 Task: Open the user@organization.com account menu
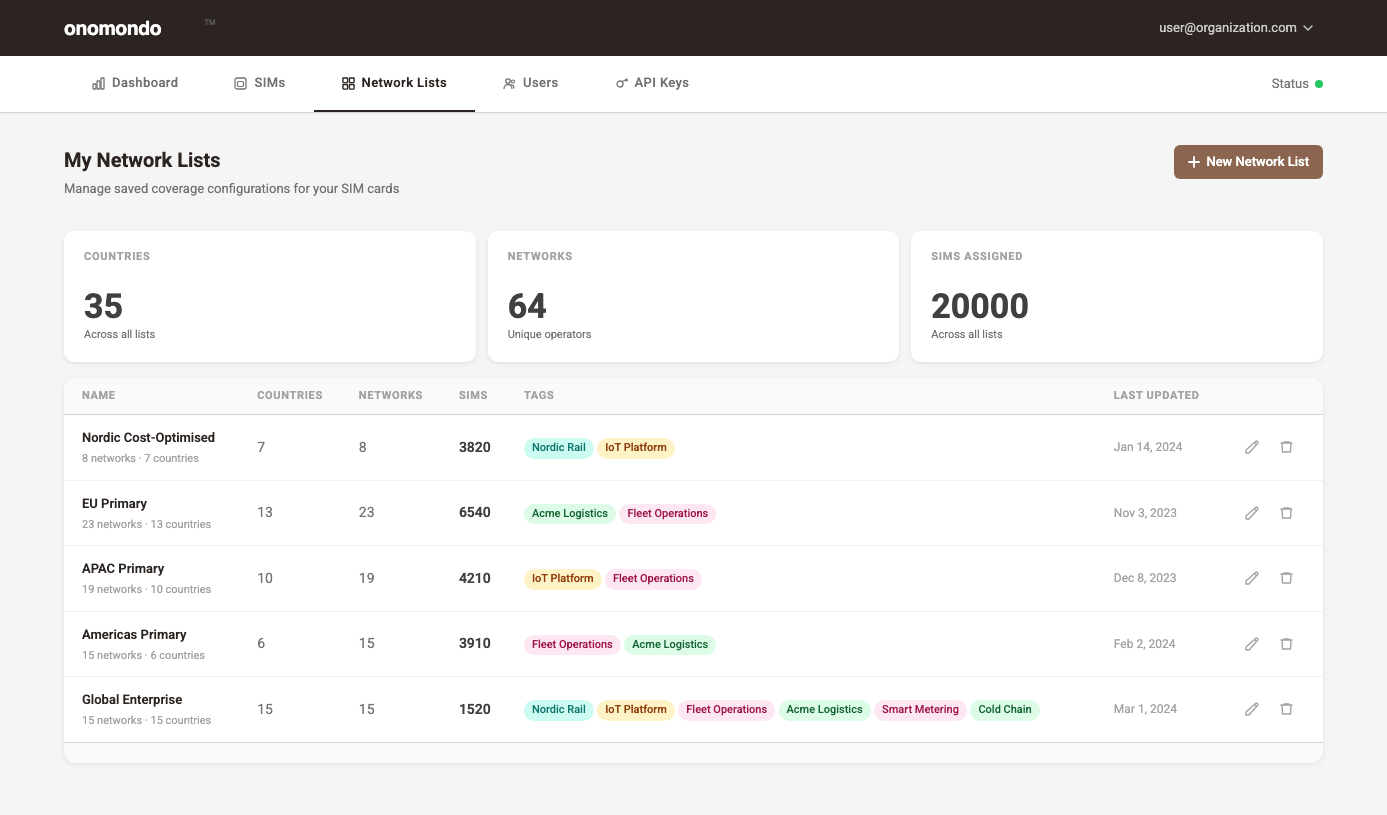pyautogui.click(x=1236, y=28)
